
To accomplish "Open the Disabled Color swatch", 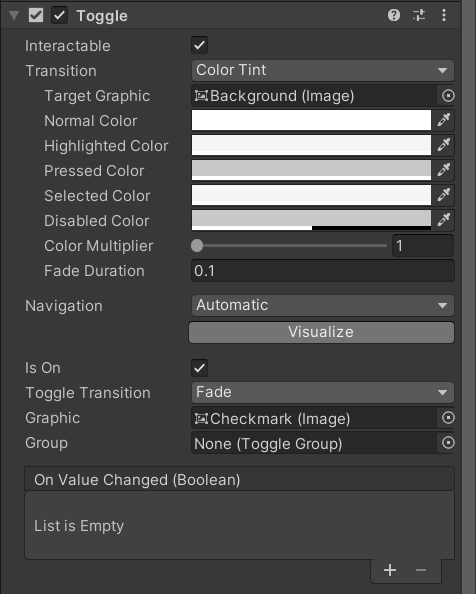I will [x=311, y=220].
